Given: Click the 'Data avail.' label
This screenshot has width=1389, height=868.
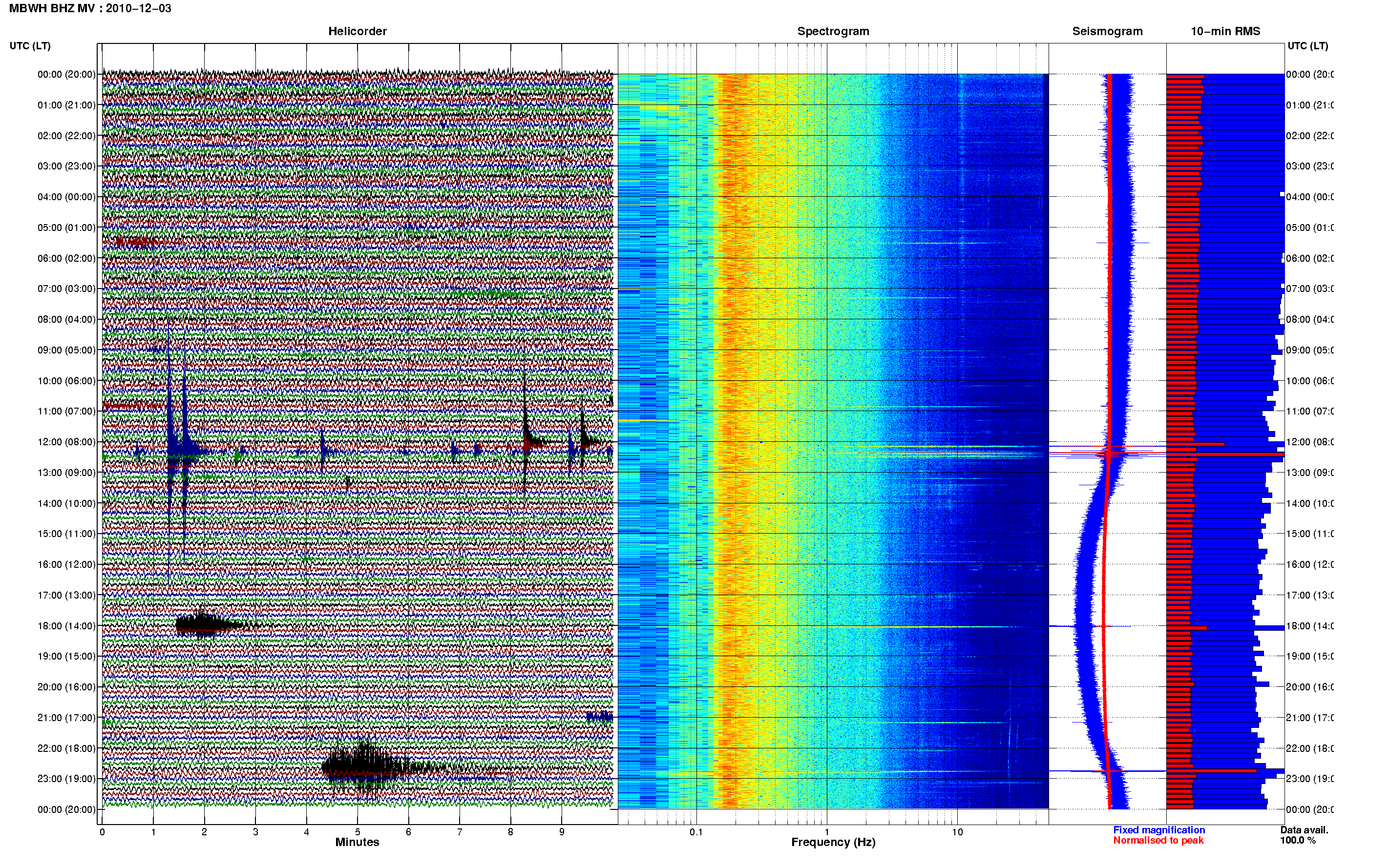Looking at the screenshot, I should (x=1304, y=830).
